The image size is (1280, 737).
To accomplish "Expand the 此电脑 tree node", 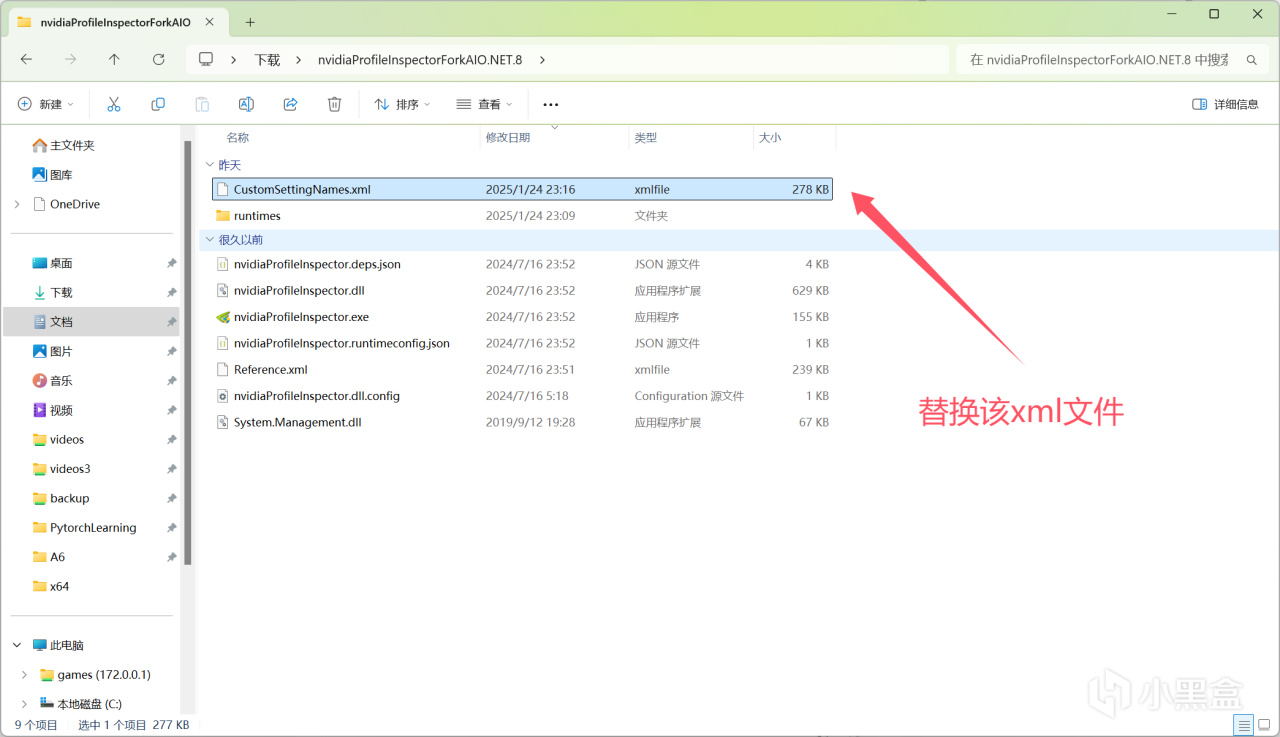I will [x=17, y=645].
